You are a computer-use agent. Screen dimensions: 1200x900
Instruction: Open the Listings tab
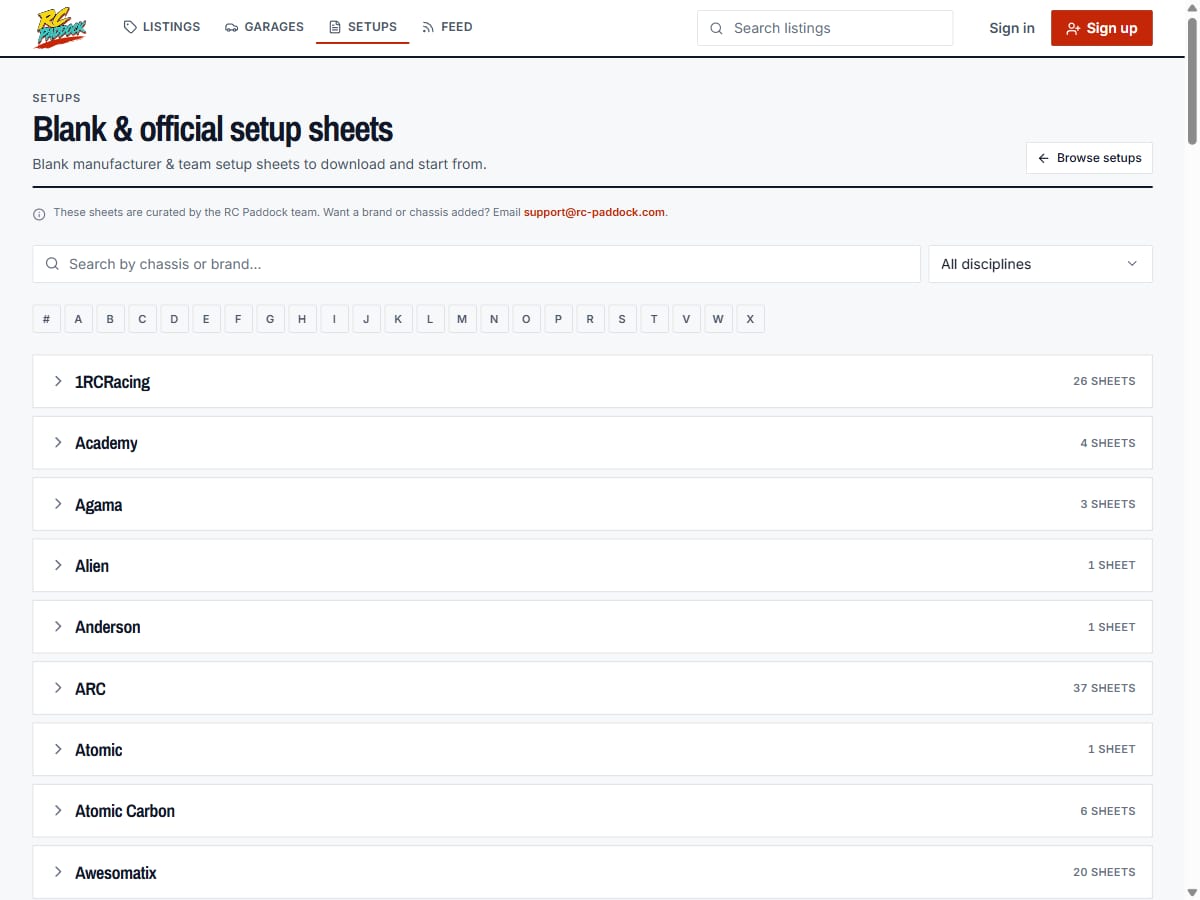pos(162,27)
